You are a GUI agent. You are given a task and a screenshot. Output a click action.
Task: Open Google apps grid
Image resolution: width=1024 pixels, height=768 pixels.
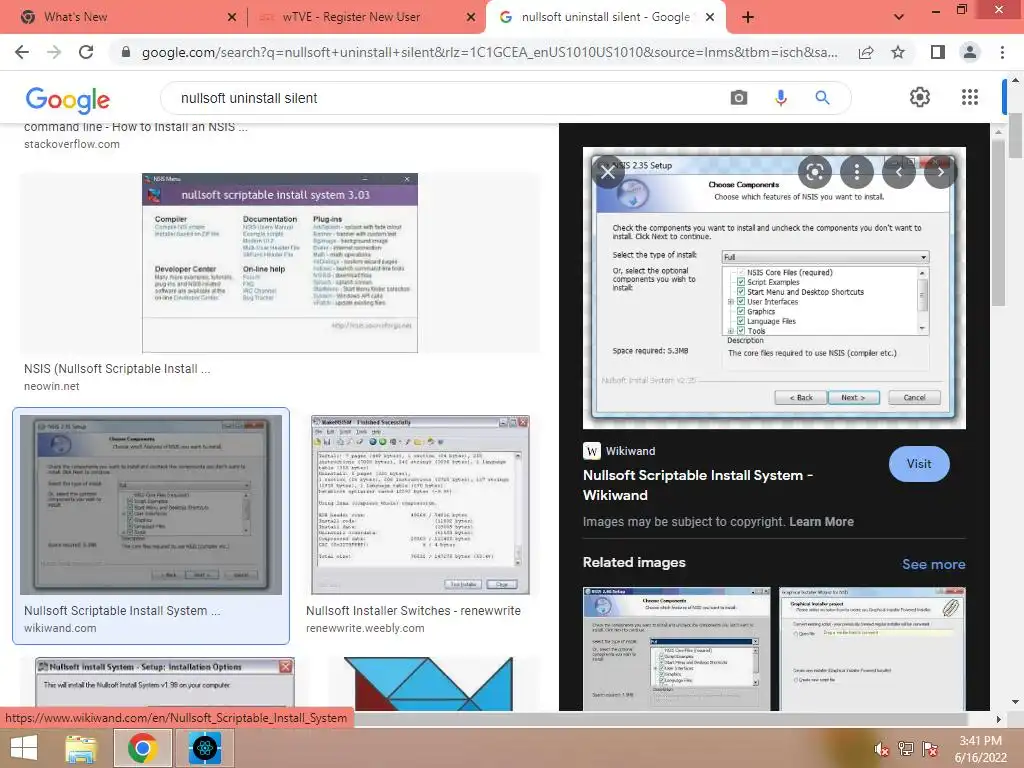970,97
